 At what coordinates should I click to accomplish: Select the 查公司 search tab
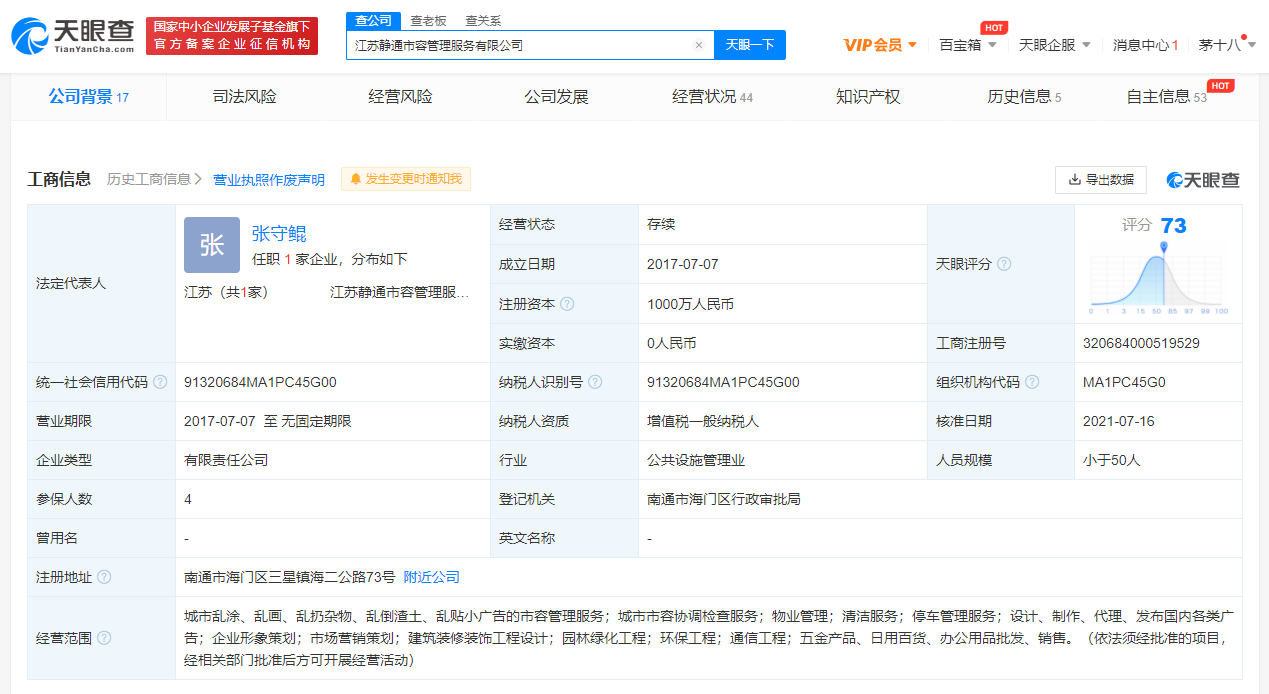(x=373, y=20)
